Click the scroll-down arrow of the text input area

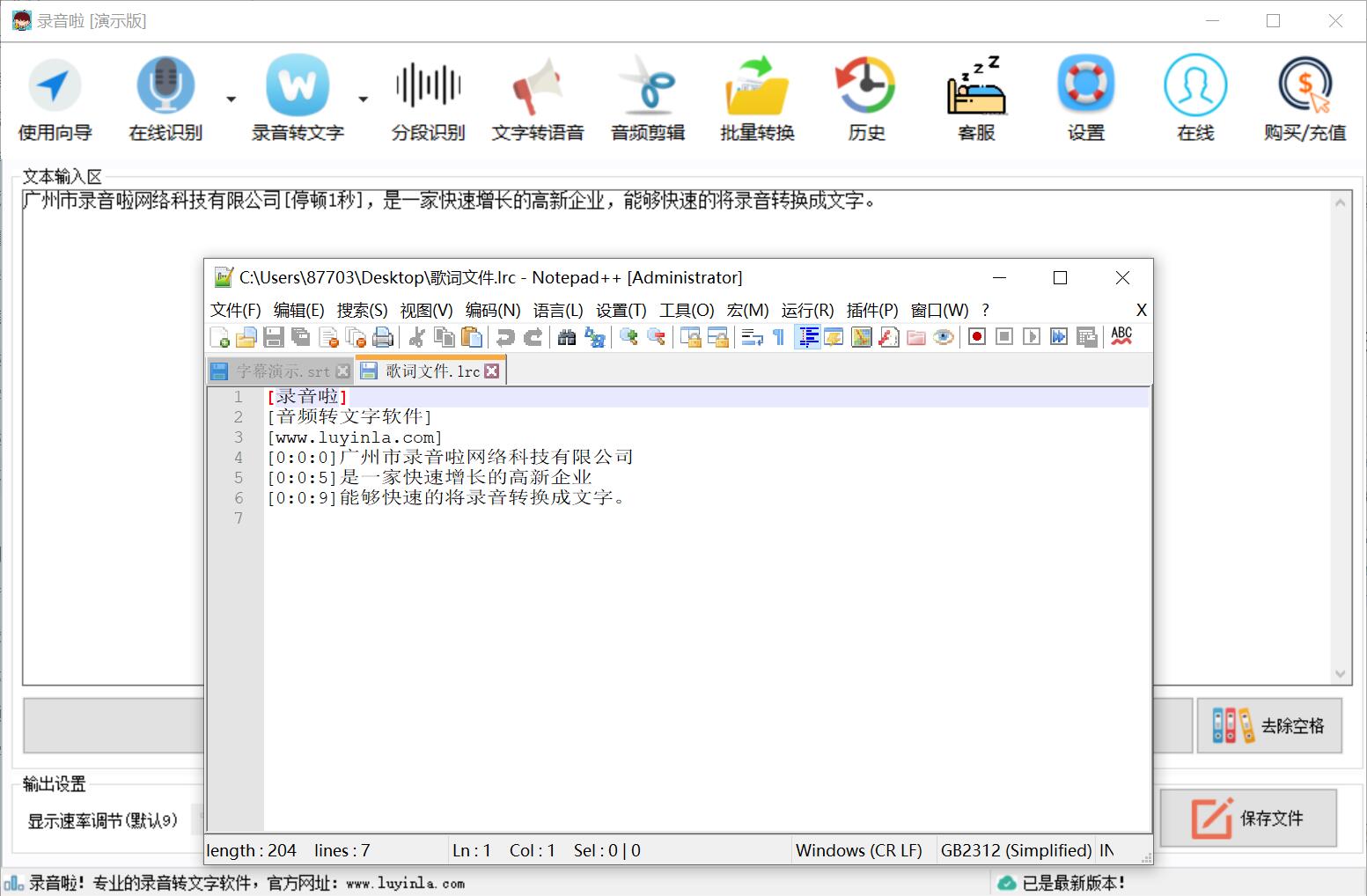coord(1341,674)
